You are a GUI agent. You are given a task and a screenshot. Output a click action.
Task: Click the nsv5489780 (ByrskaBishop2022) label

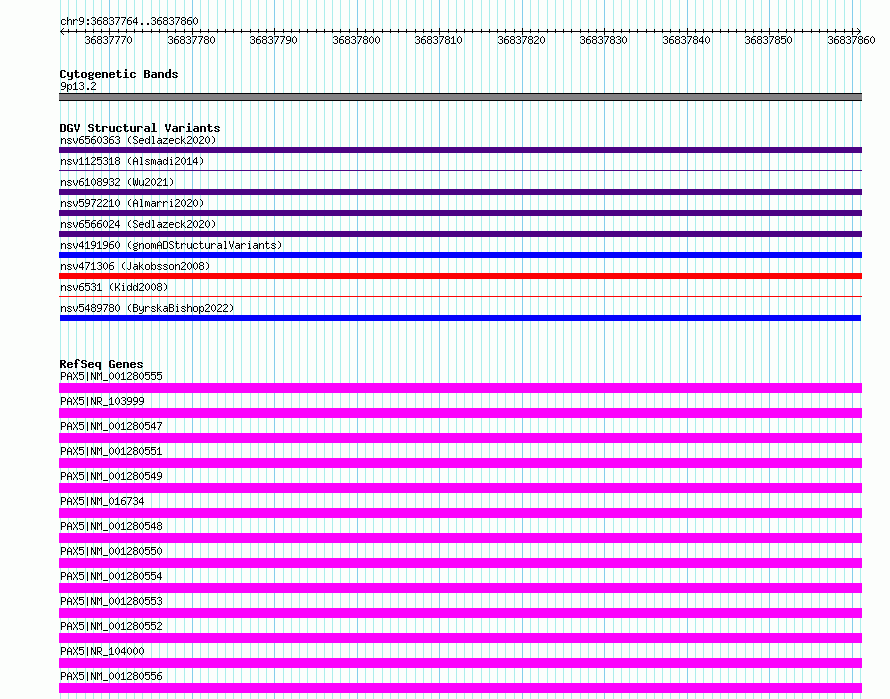tap(147, 308)
